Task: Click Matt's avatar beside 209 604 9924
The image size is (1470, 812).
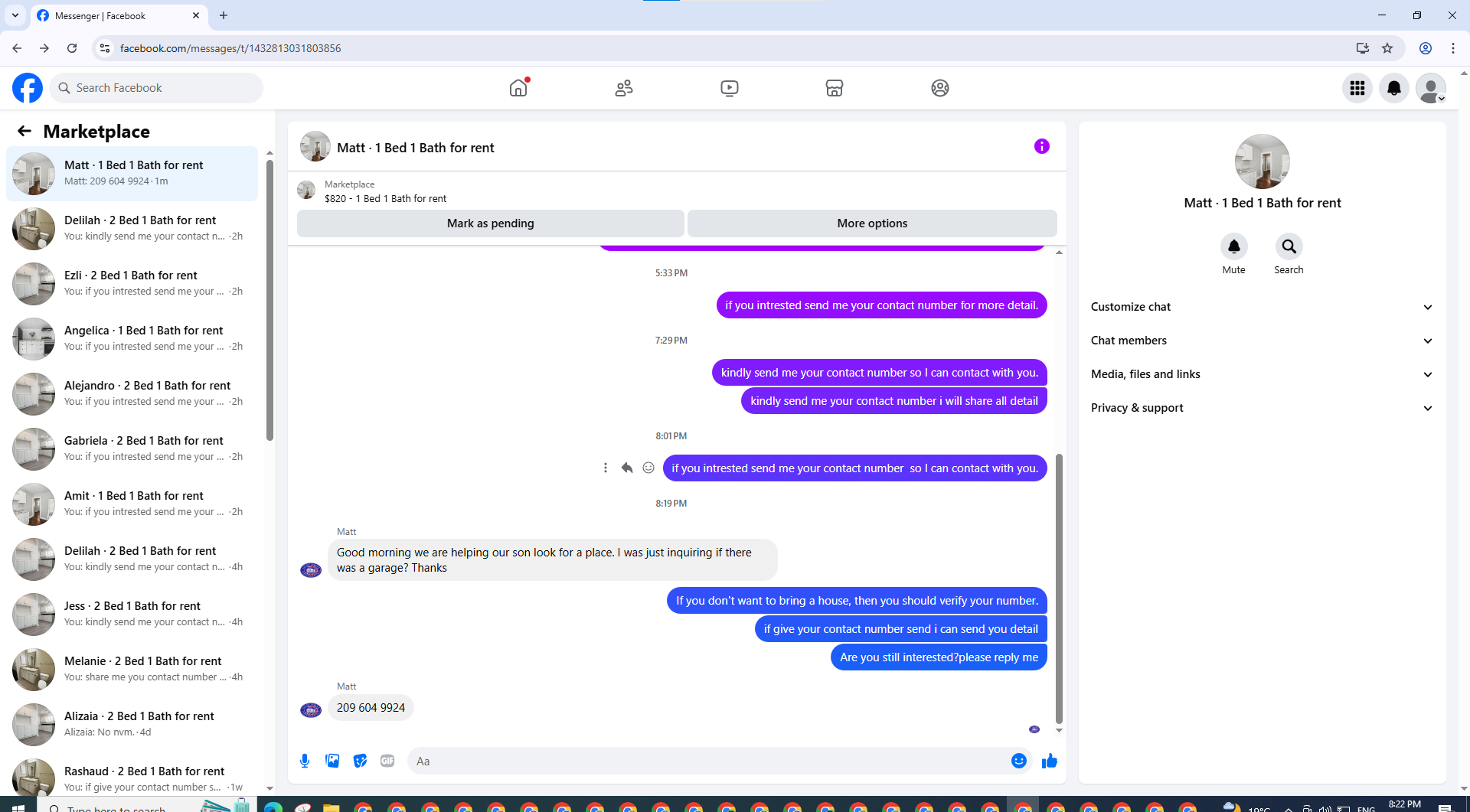Action: [311, 709]
